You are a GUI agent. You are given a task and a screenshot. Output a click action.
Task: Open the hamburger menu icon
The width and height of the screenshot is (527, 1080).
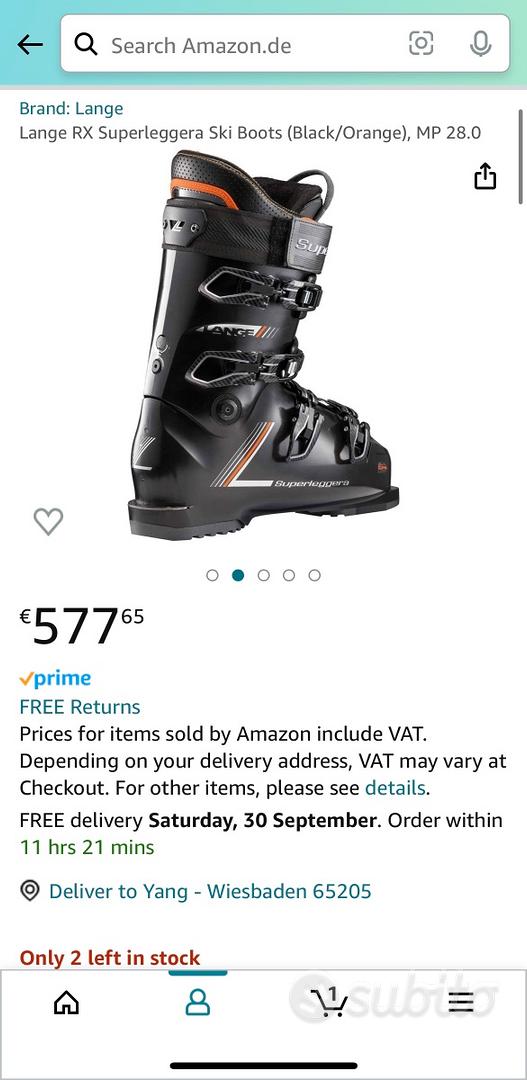click(461, 1002)
